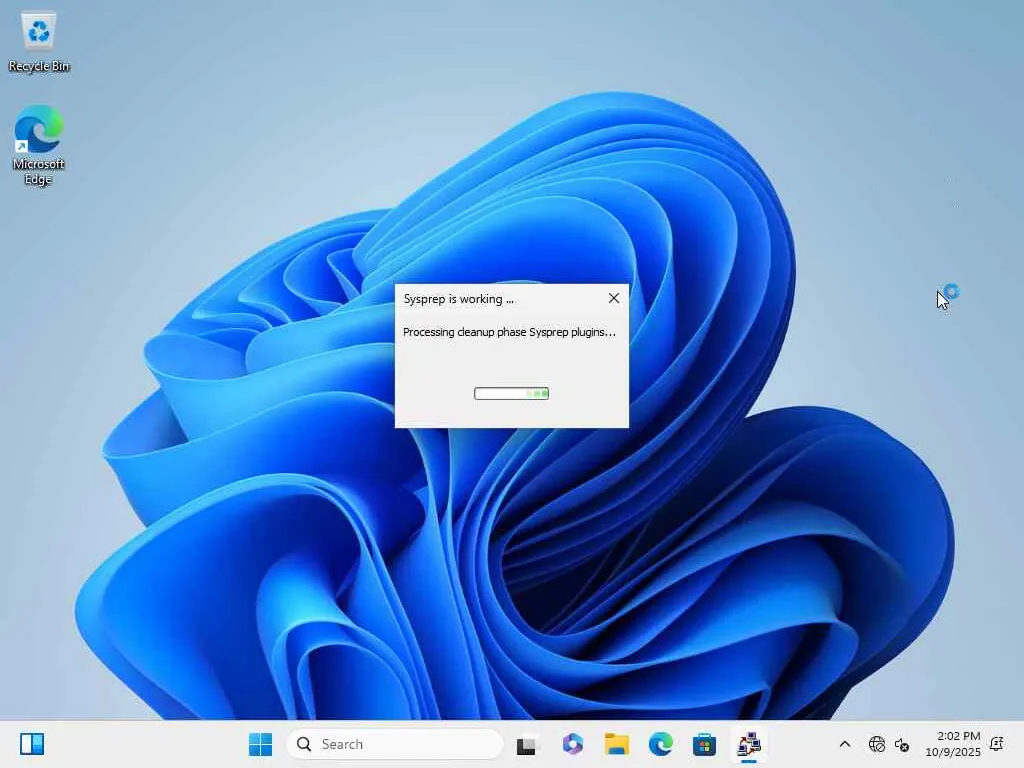Screen dimensions: 1024x768
Task: Open the notifications bell icon
Action: pos(997,744)
